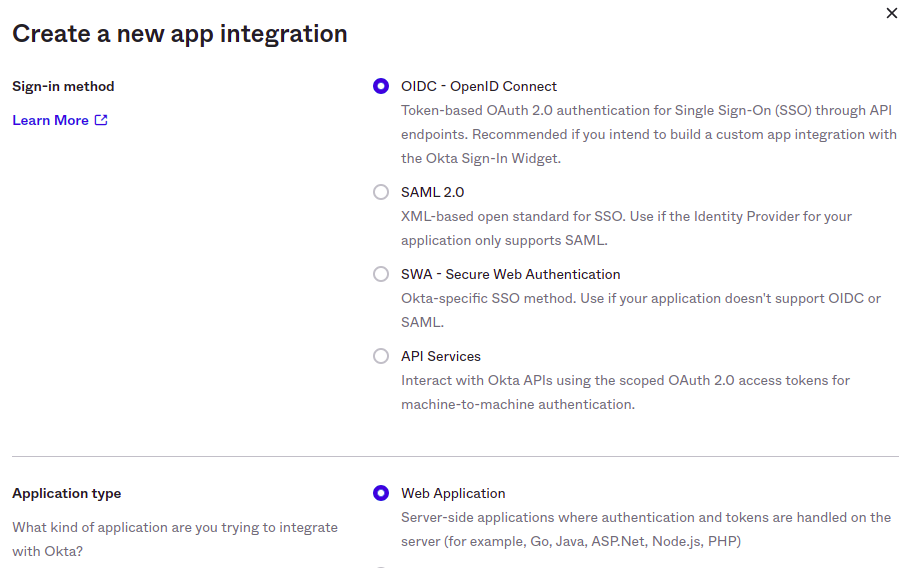Select OIDC - OpenID Connect radio button
918x568 pixels.
(381, 87)
